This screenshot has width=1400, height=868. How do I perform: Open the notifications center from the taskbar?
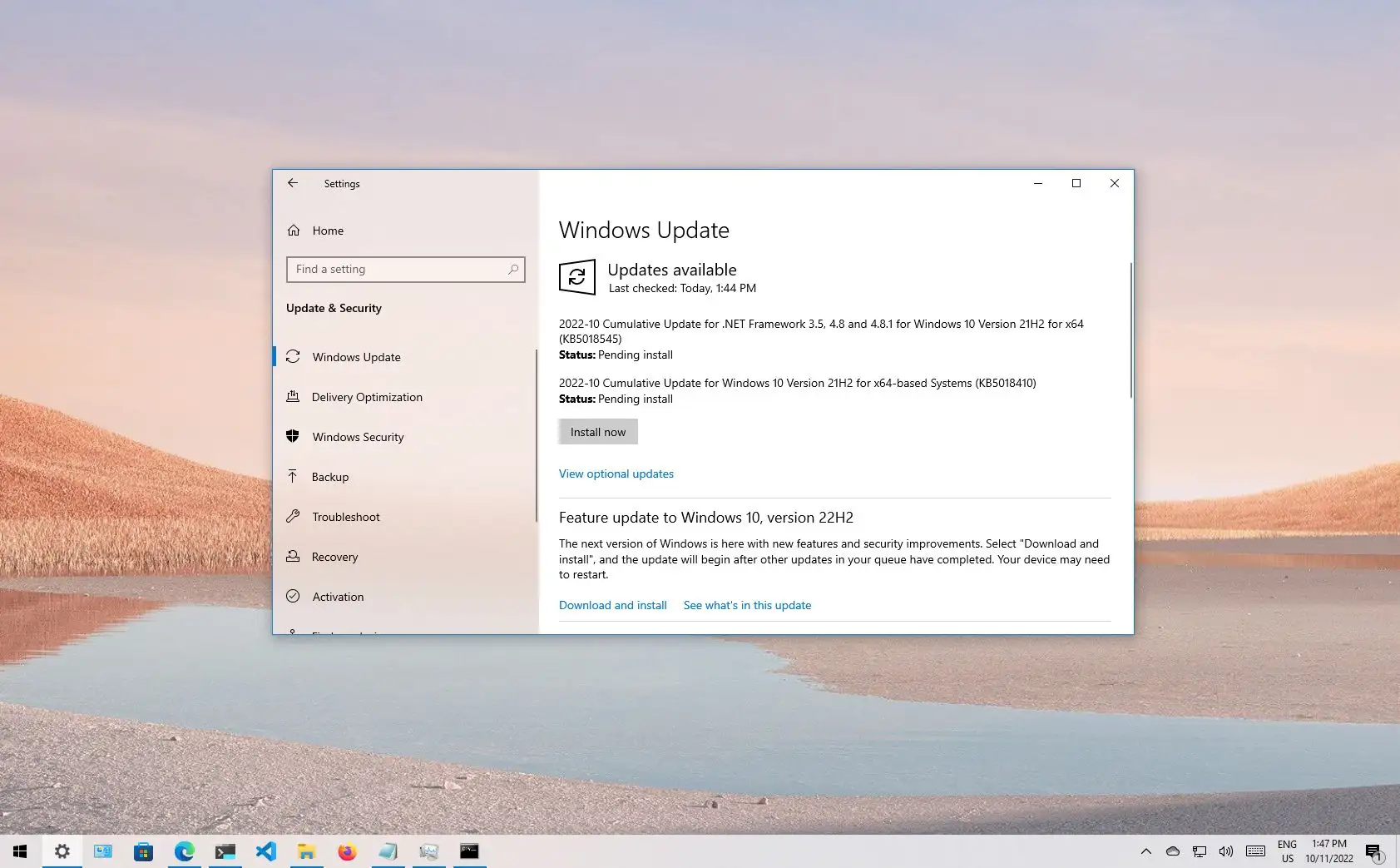1378,851
